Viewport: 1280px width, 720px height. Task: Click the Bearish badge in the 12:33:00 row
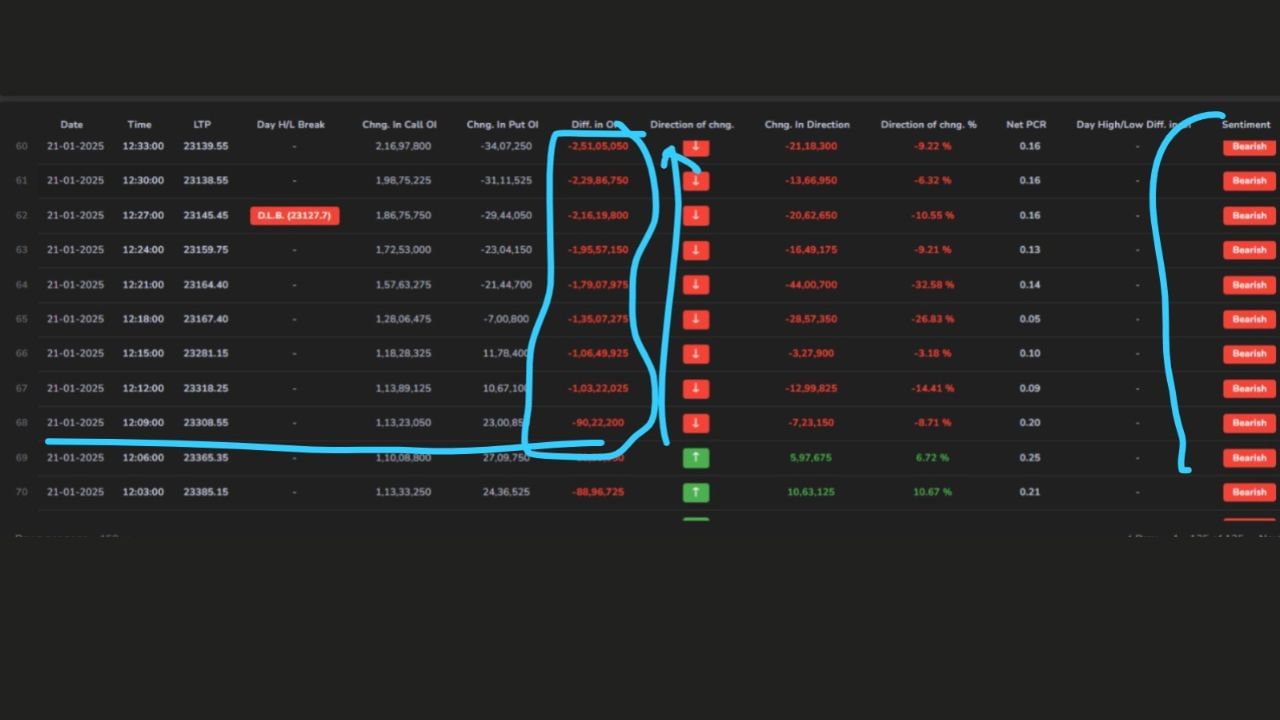click(x=1249, y=146)
